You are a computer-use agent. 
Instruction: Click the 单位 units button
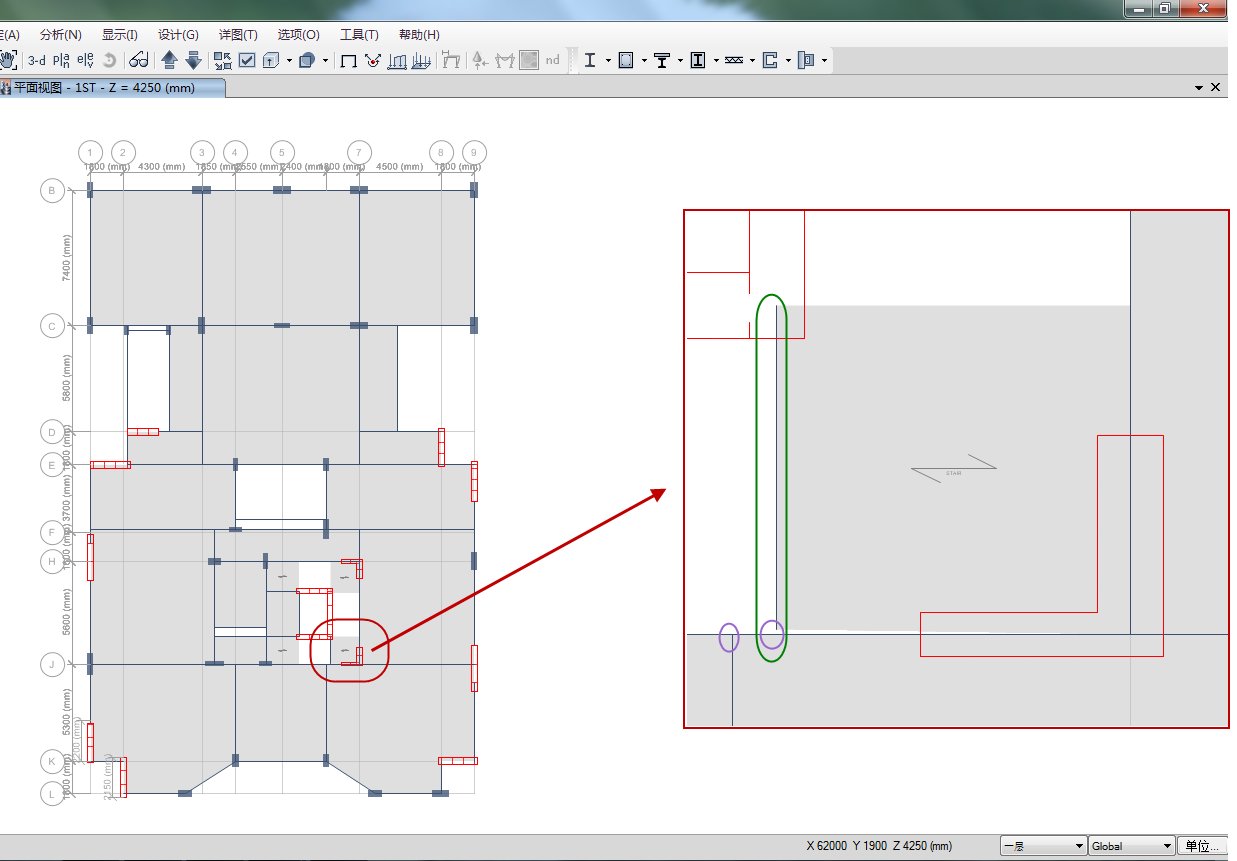point(1202,846)
